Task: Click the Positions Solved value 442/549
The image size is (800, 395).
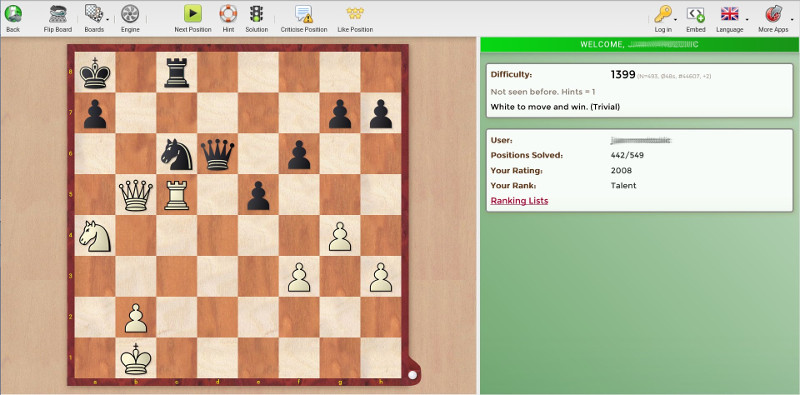Action: click(x=627, y=155)
